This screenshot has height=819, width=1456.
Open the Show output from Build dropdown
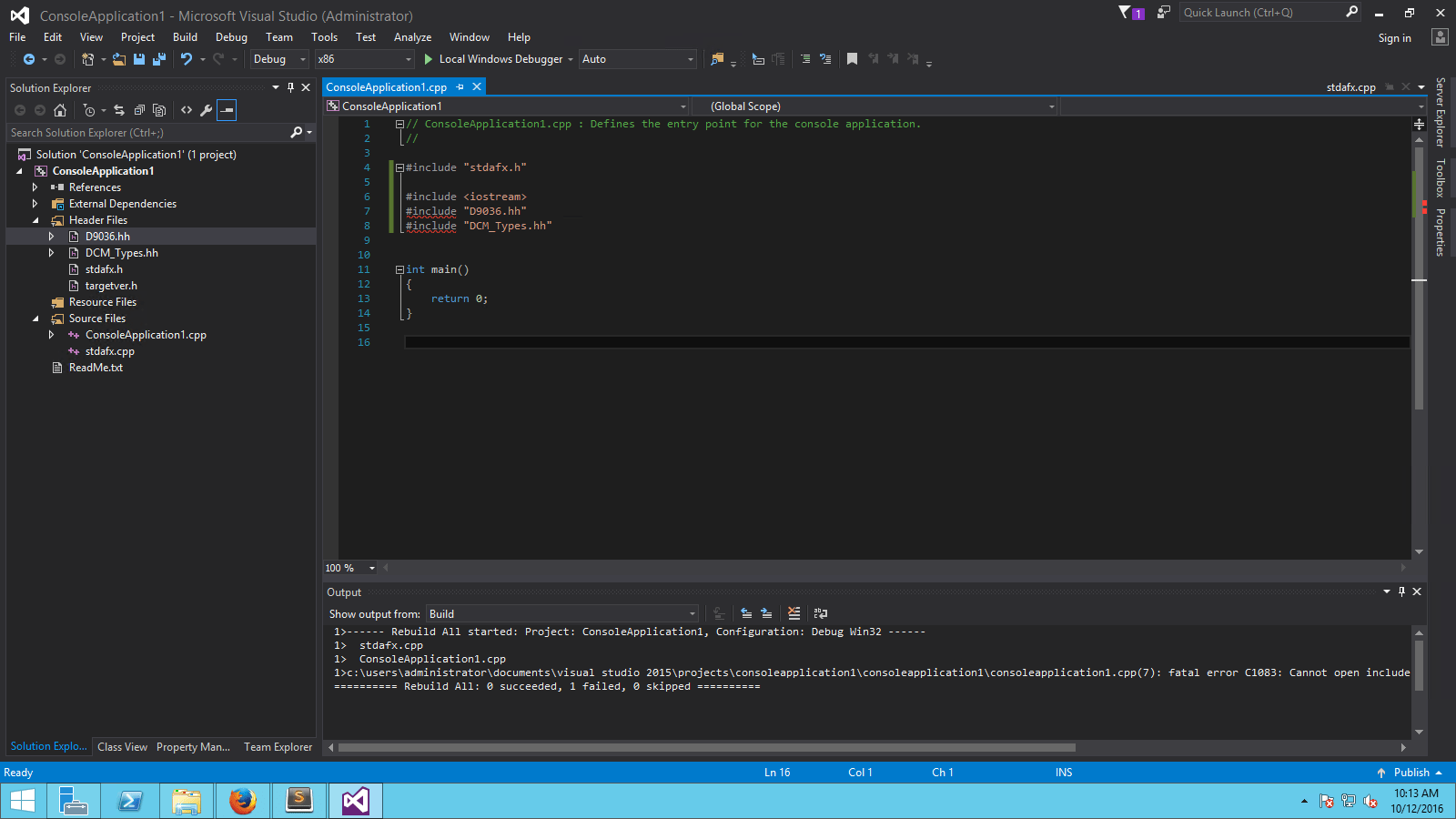click(562, 614)
